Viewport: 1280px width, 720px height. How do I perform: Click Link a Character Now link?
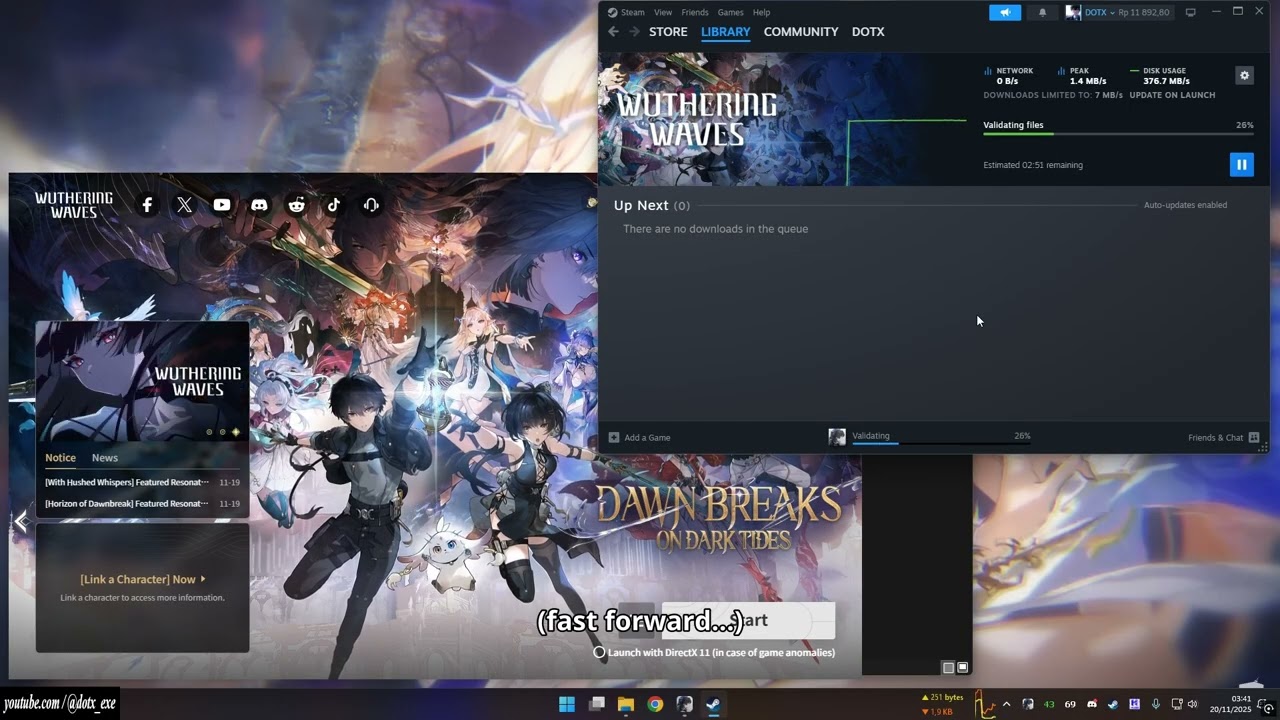click(x=142, y=579)
